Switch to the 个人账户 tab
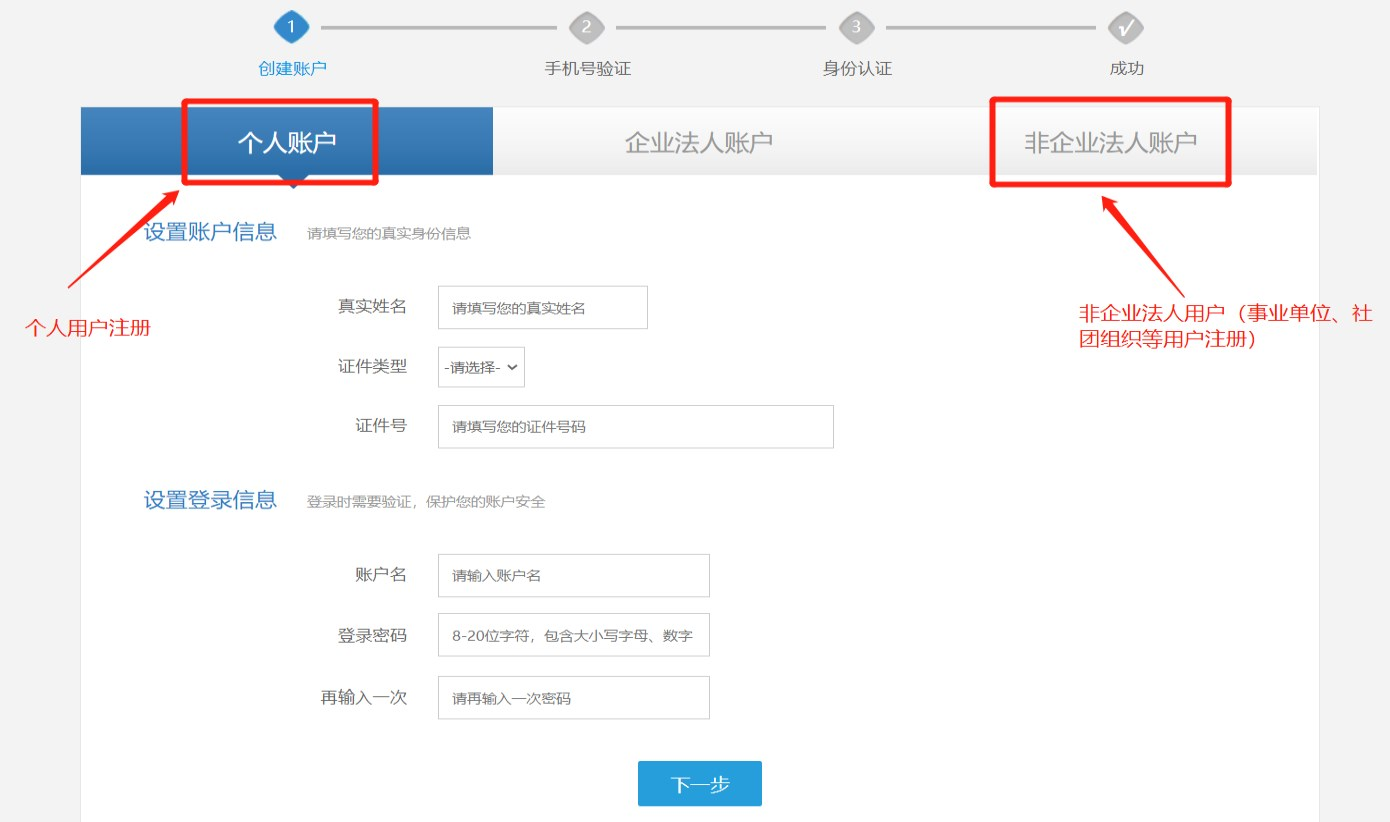 (x=287, y=142)
